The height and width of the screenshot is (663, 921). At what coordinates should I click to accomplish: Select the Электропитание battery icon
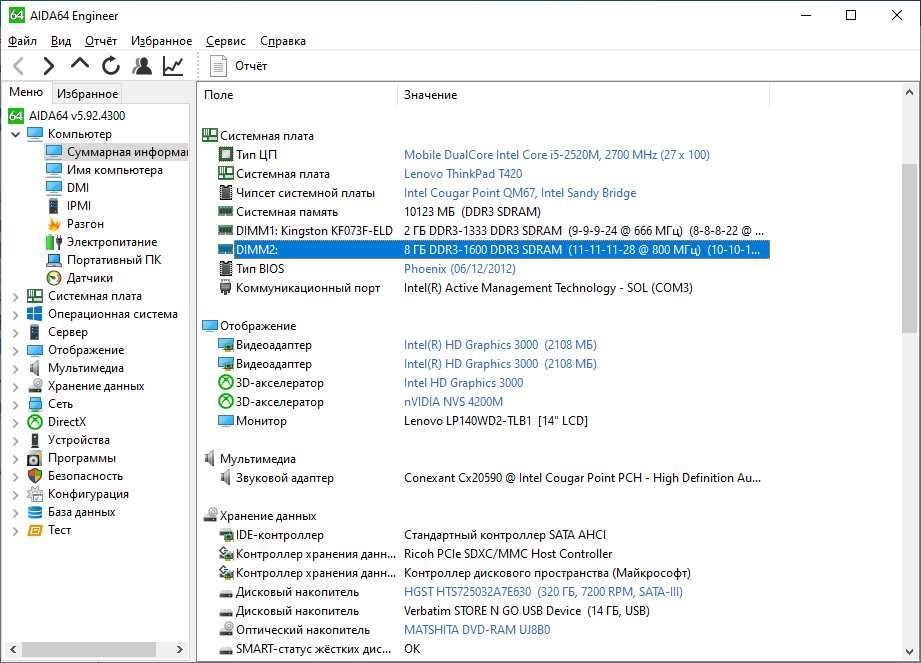[x=54, y=242]
